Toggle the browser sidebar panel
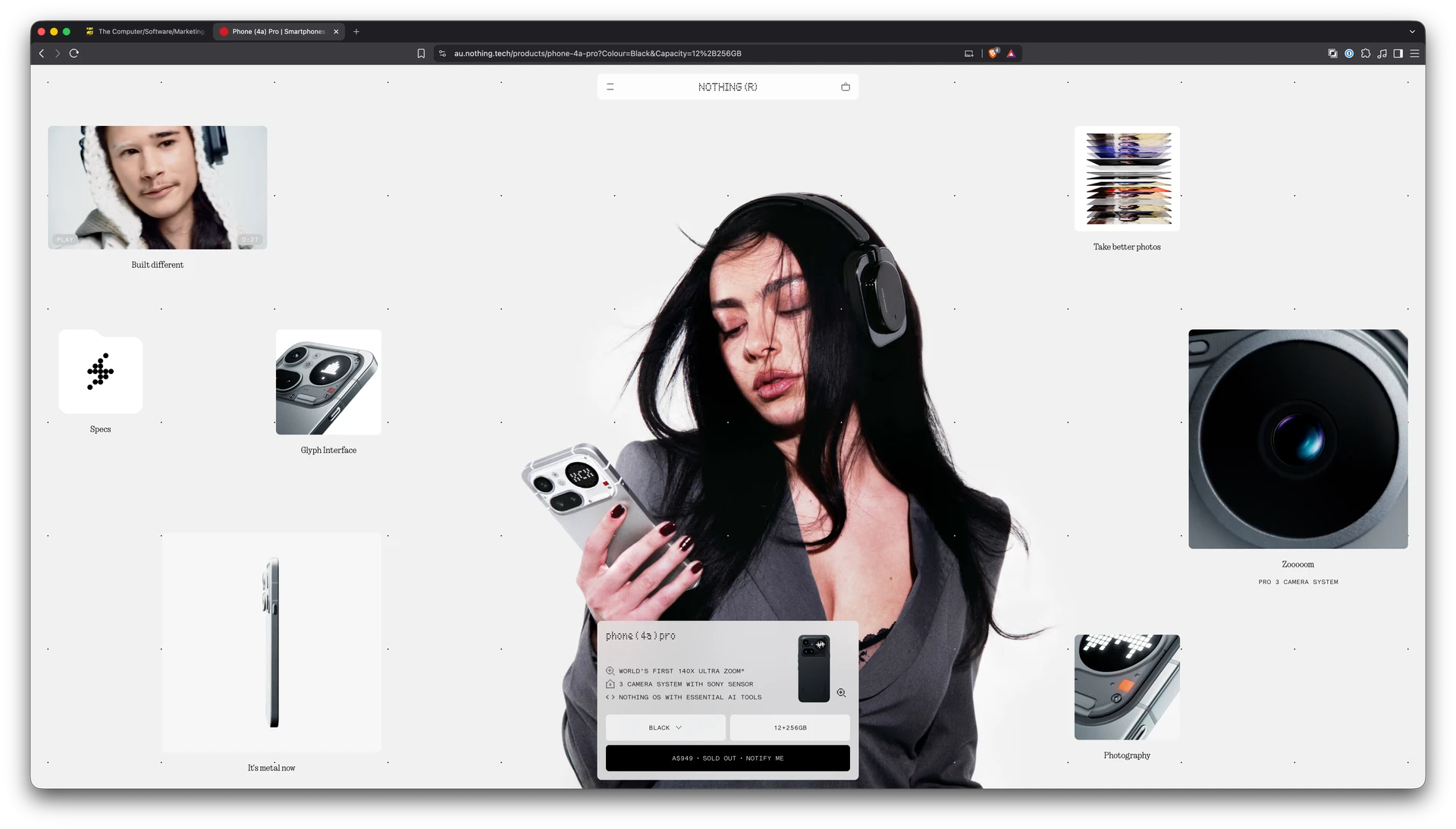This screenshot has height=829, width=1456. pos(1398,53)
